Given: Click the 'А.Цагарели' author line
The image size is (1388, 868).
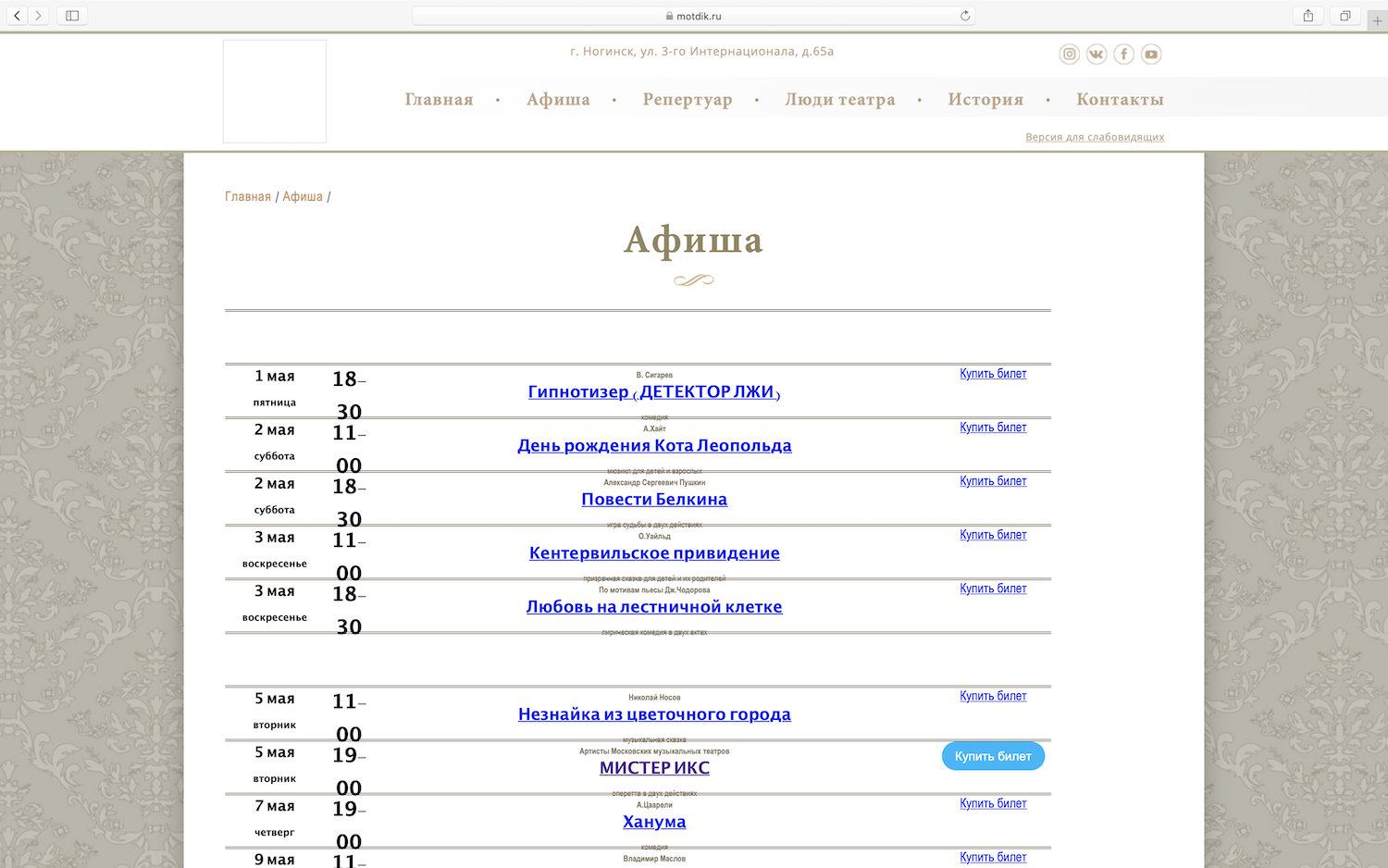Looking at the screenshot, I should coord(654,805).
